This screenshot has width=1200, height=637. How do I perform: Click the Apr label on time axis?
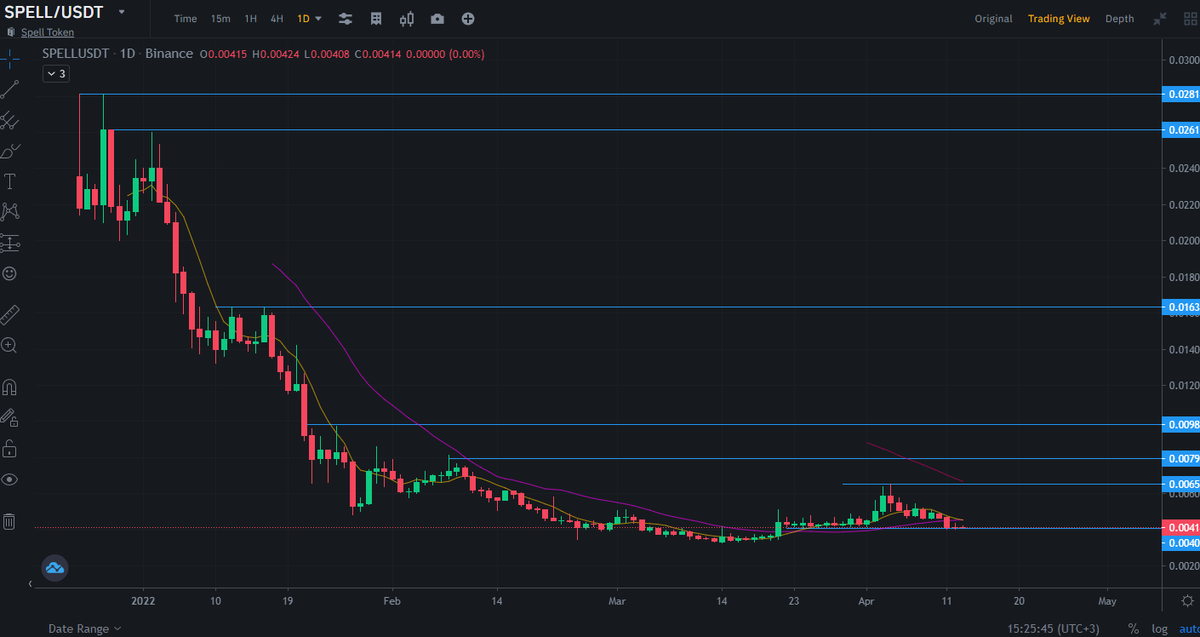tap(868, 602)
